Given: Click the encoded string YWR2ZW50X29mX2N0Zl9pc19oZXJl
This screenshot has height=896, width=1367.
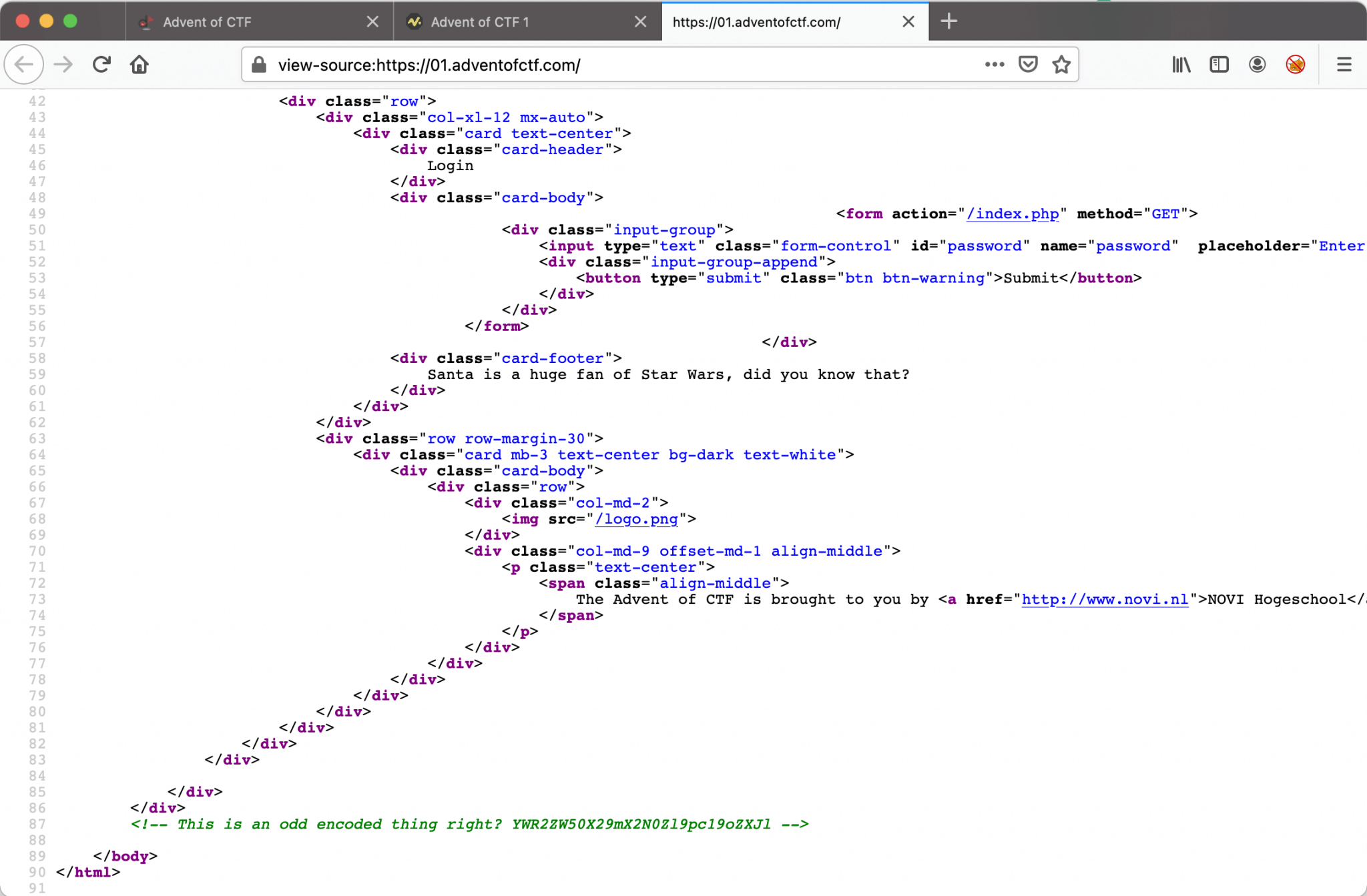Looking at the screenshot, I should pyautogui.click(x=641, y=825).
